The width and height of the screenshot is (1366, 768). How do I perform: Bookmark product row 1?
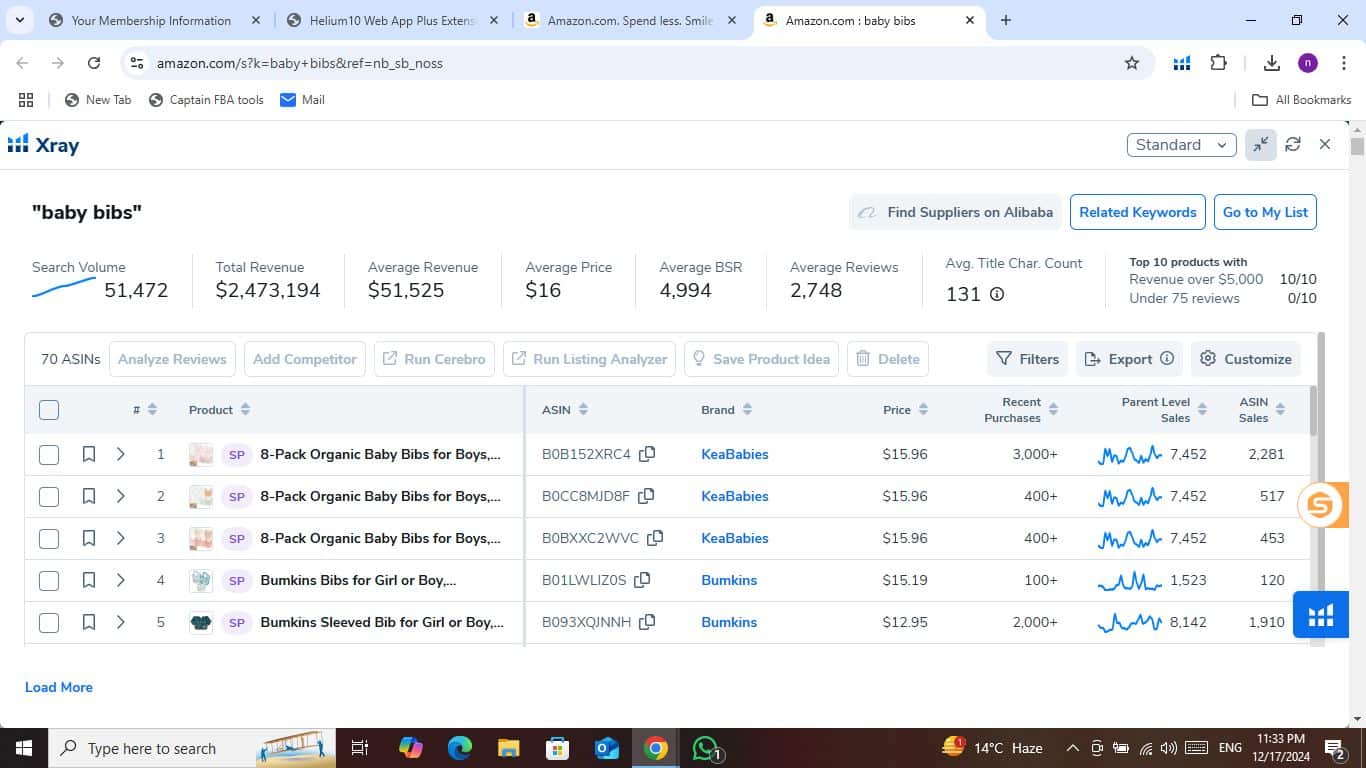pos(88,454)
